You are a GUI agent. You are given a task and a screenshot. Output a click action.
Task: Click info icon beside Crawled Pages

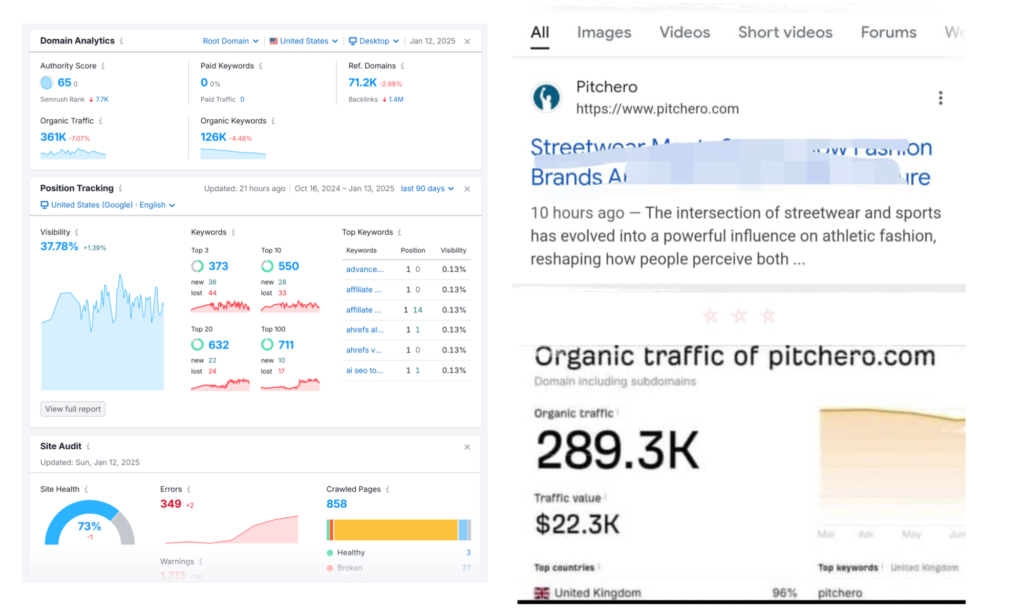387,489
